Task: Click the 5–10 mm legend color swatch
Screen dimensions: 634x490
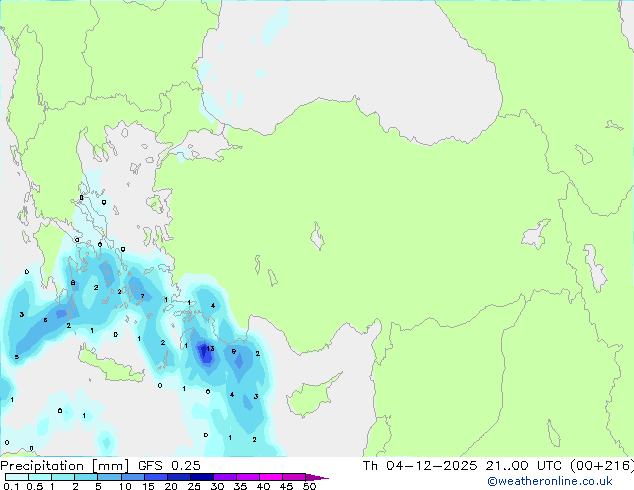Action: [109, 477]
